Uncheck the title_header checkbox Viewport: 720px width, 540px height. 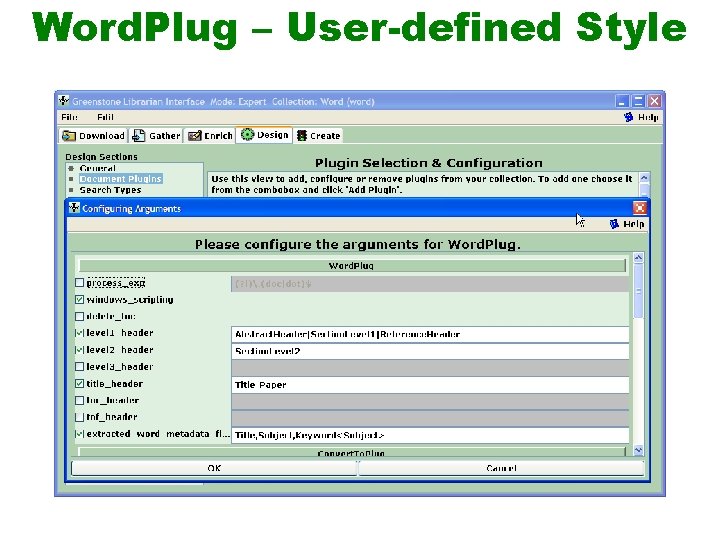point(79,383)
